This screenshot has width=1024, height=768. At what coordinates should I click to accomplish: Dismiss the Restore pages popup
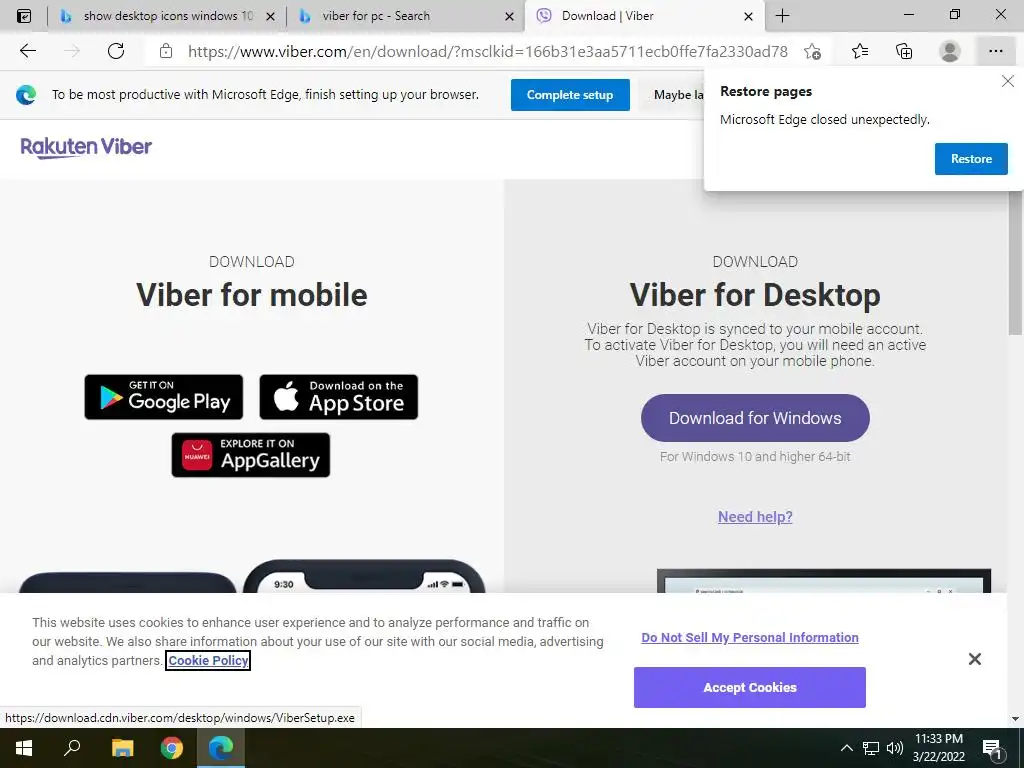pos(1008,81)
